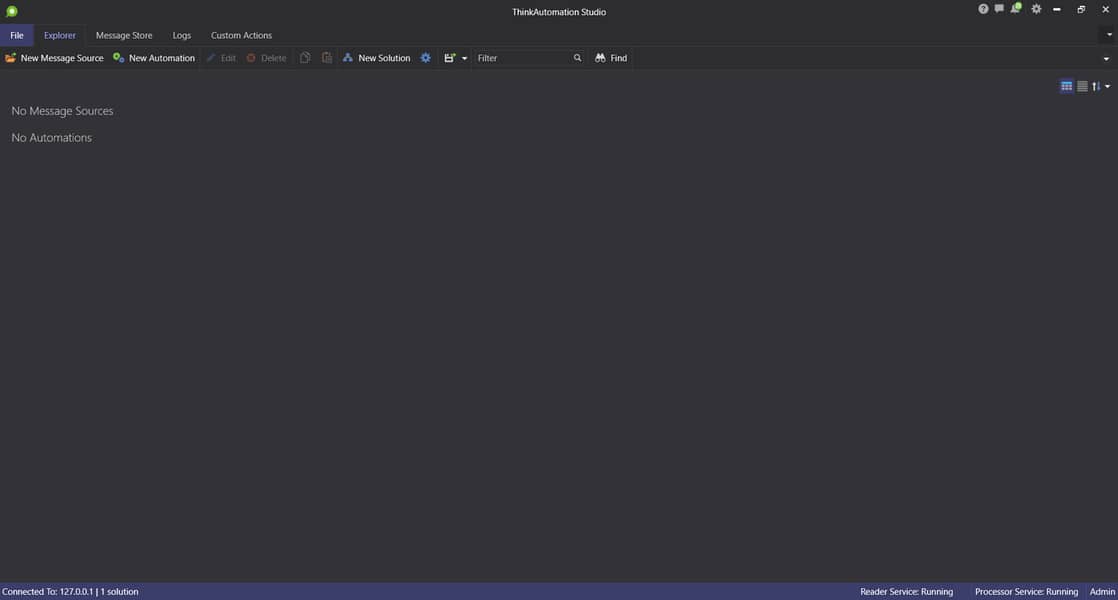Click the greyed-out Delete button
1118x600 pixels.
(266, 58)
